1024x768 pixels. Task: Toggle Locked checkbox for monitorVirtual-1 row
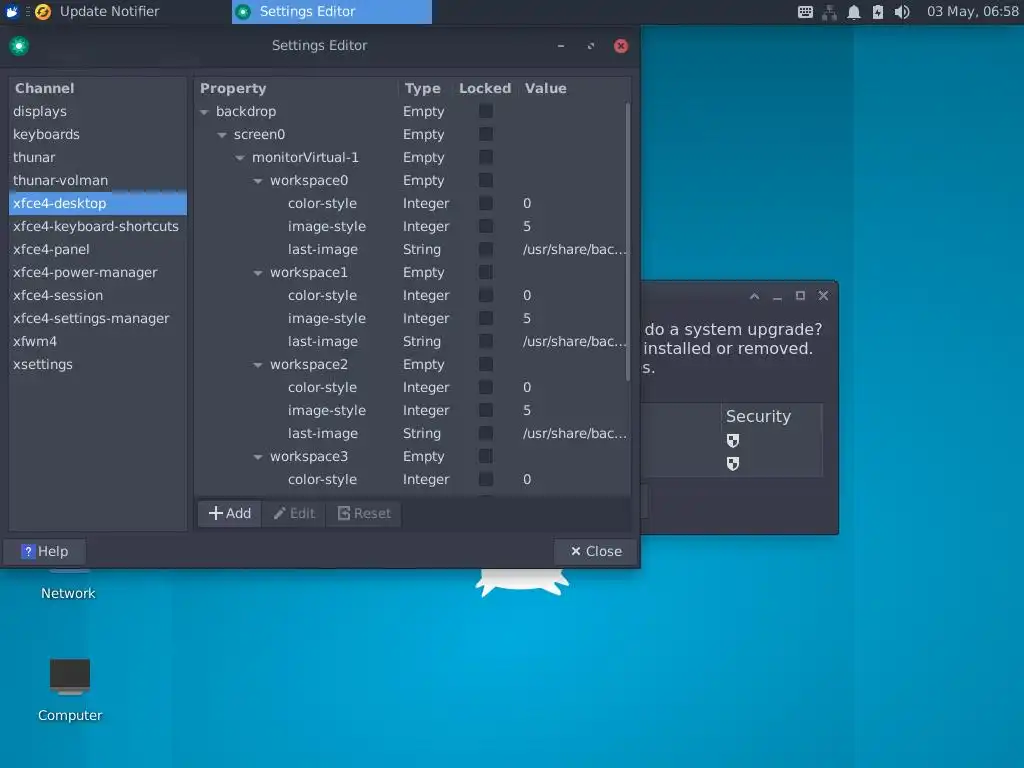pyautogui.click(x=486, y=157)
